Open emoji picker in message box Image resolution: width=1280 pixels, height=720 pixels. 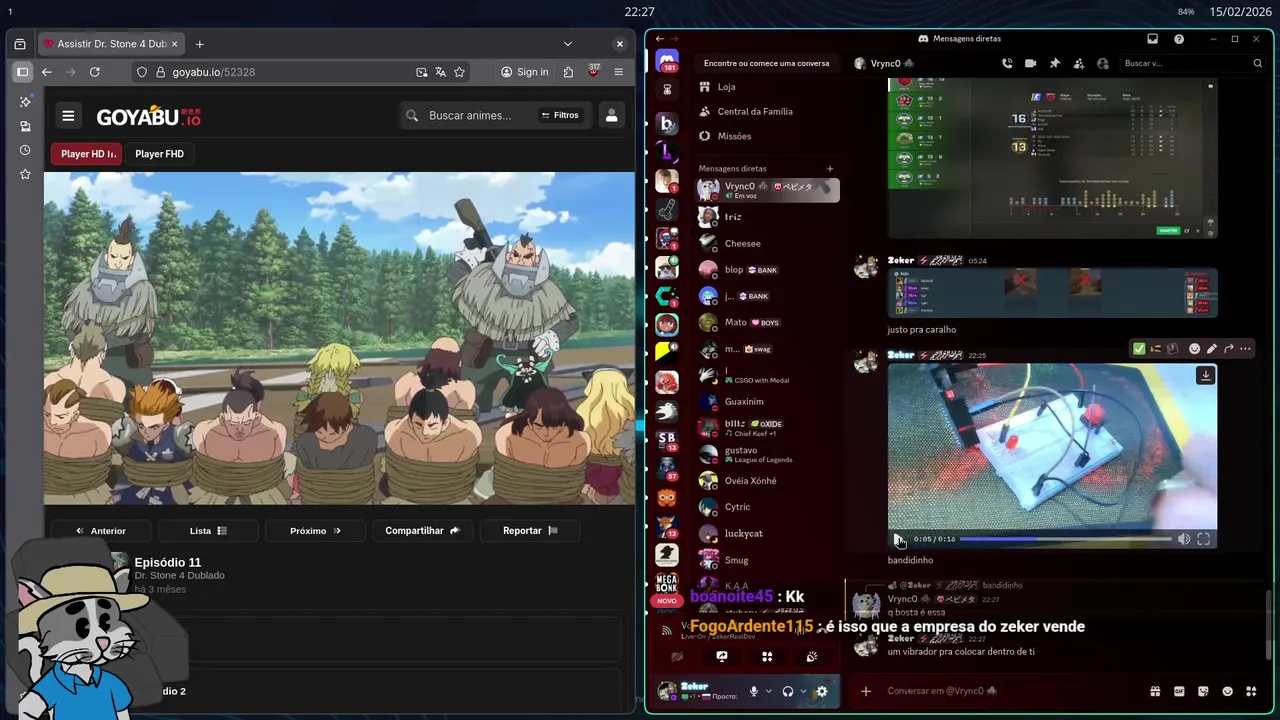tap(1227, 691)
